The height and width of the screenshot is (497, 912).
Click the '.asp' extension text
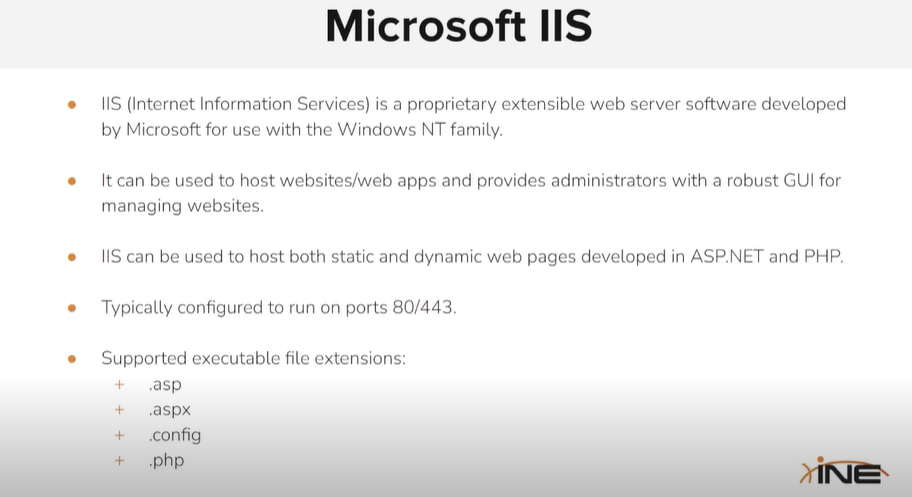pyautogui.click(x=165, y=384)
